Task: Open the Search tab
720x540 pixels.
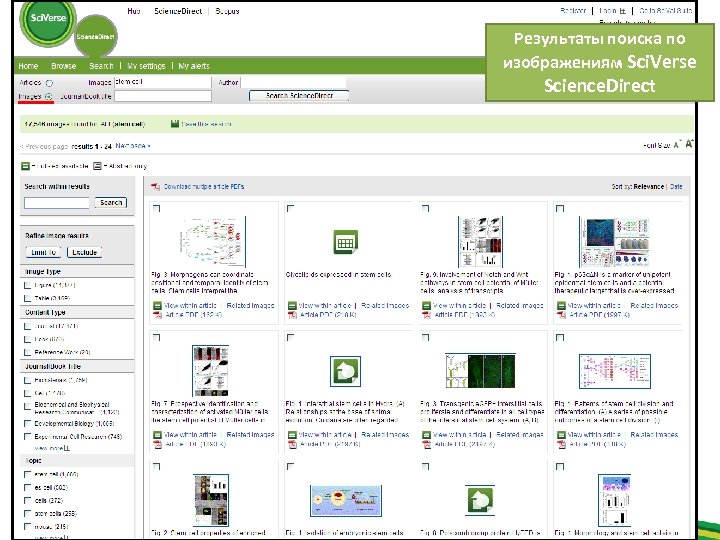Action: 101,66
